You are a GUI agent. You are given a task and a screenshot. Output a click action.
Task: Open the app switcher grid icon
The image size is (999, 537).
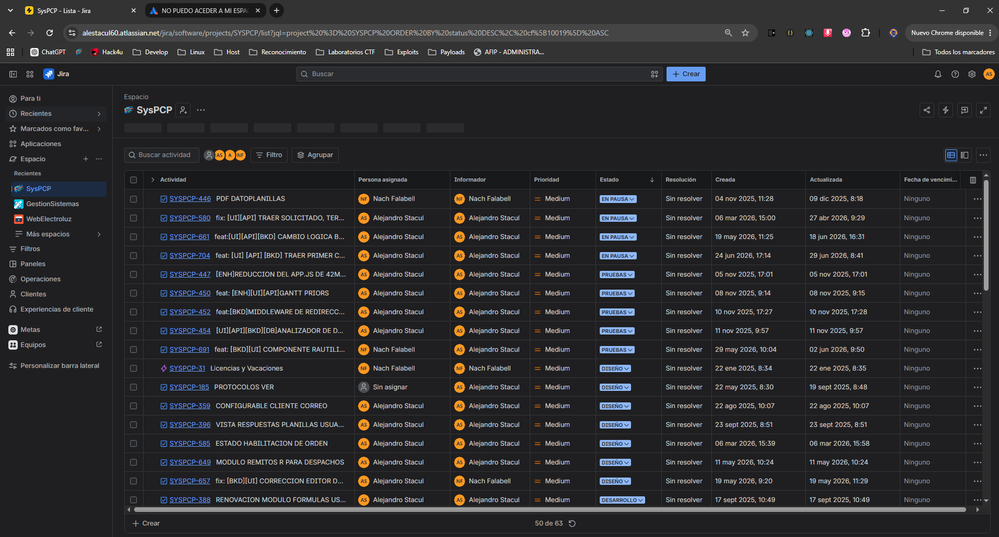point(29,74)
